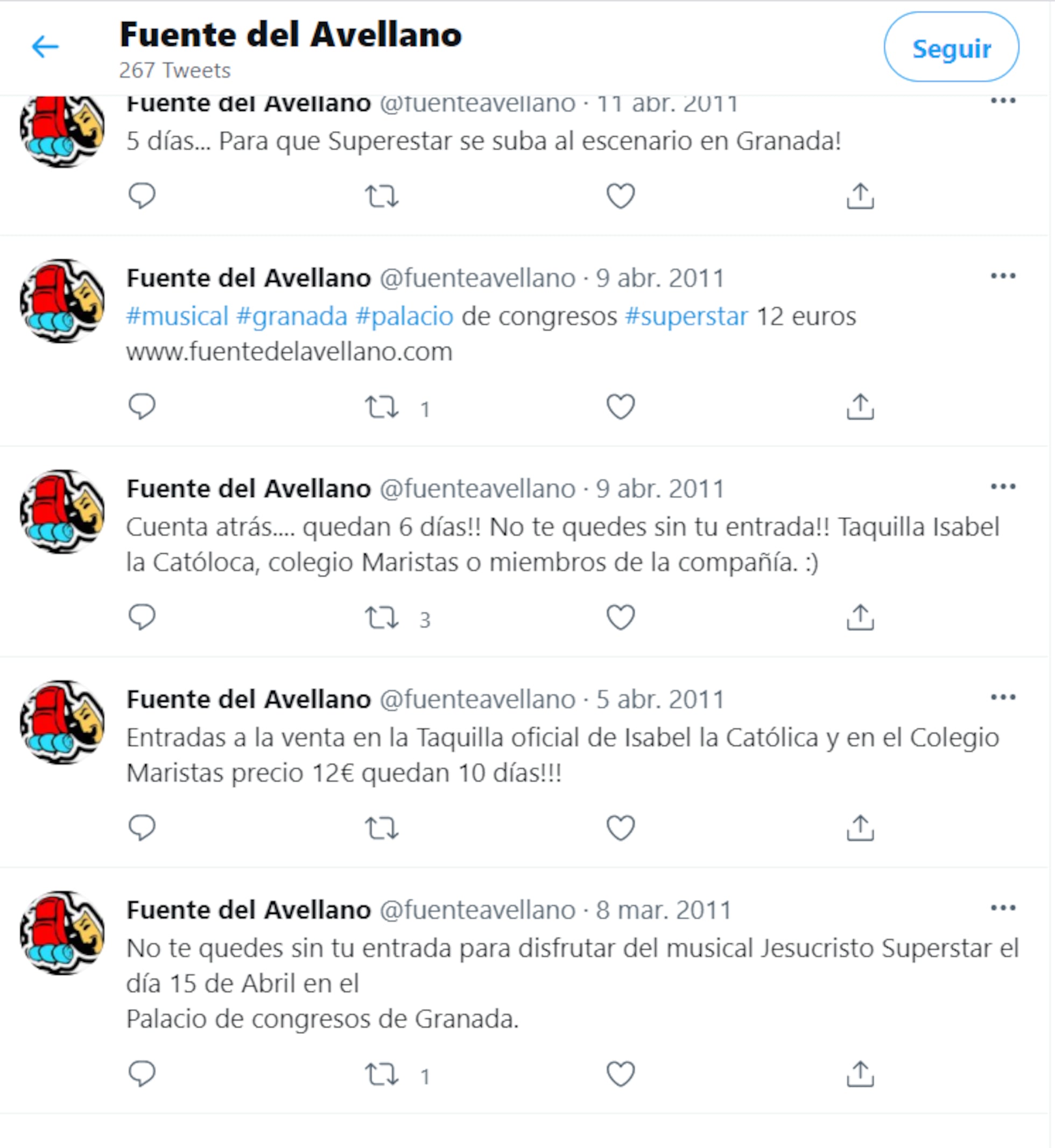This screenshot has width=1055, height=1148.
Task: Reply to the Jesucristo Superstar tweet
Action: coord(142,1074)
